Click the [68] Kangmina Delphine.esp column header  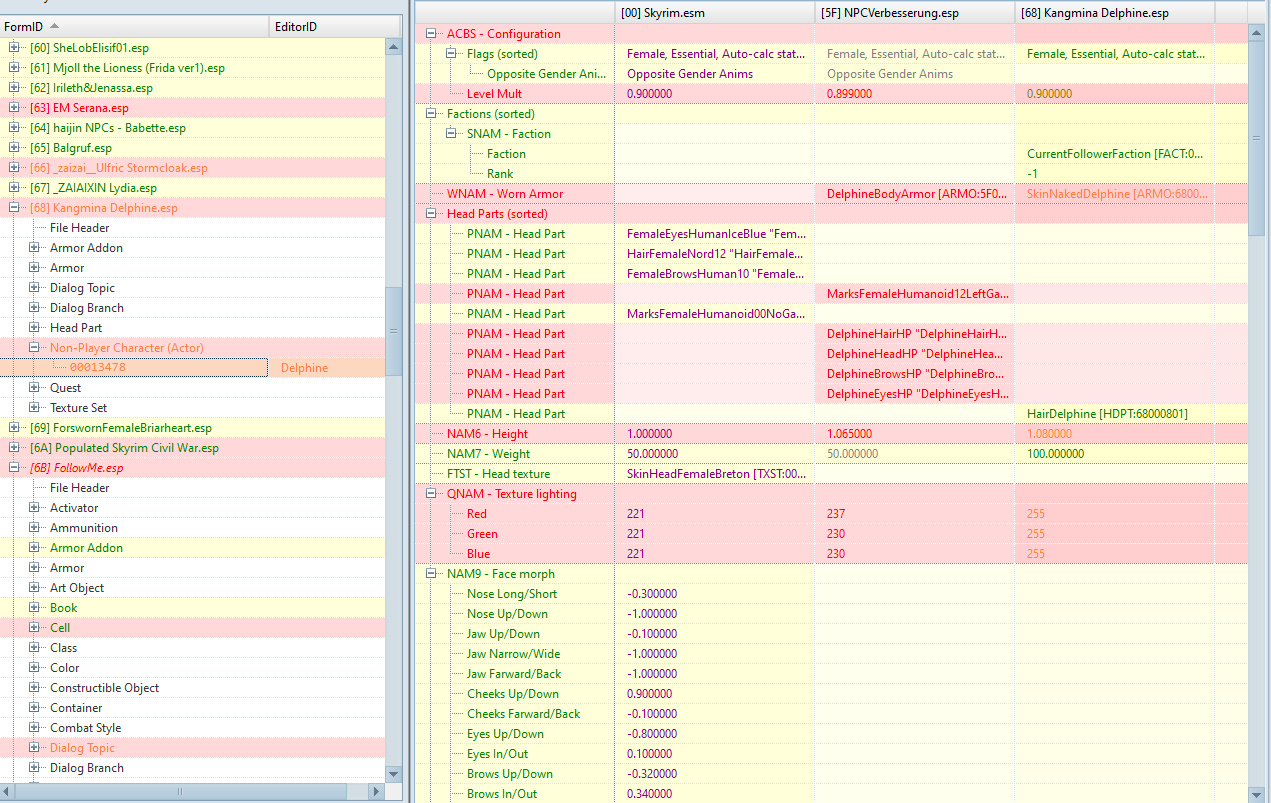1098,13
